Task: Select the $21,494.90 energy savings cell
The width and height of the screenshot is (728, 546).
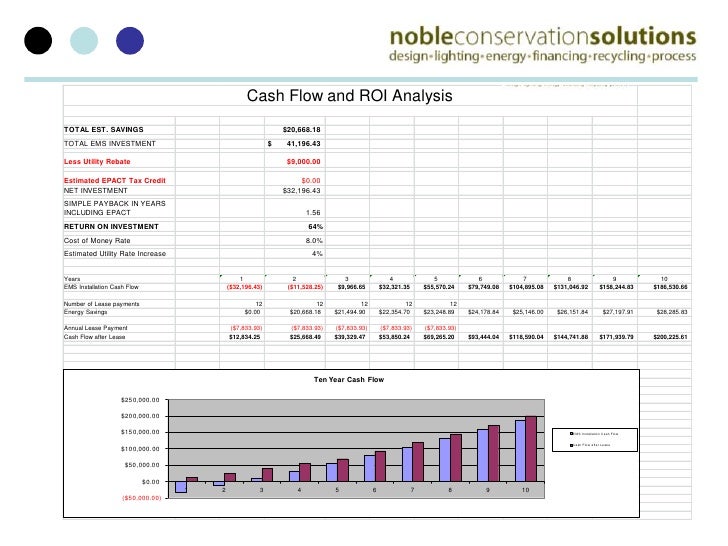Action: click(350, 312)
